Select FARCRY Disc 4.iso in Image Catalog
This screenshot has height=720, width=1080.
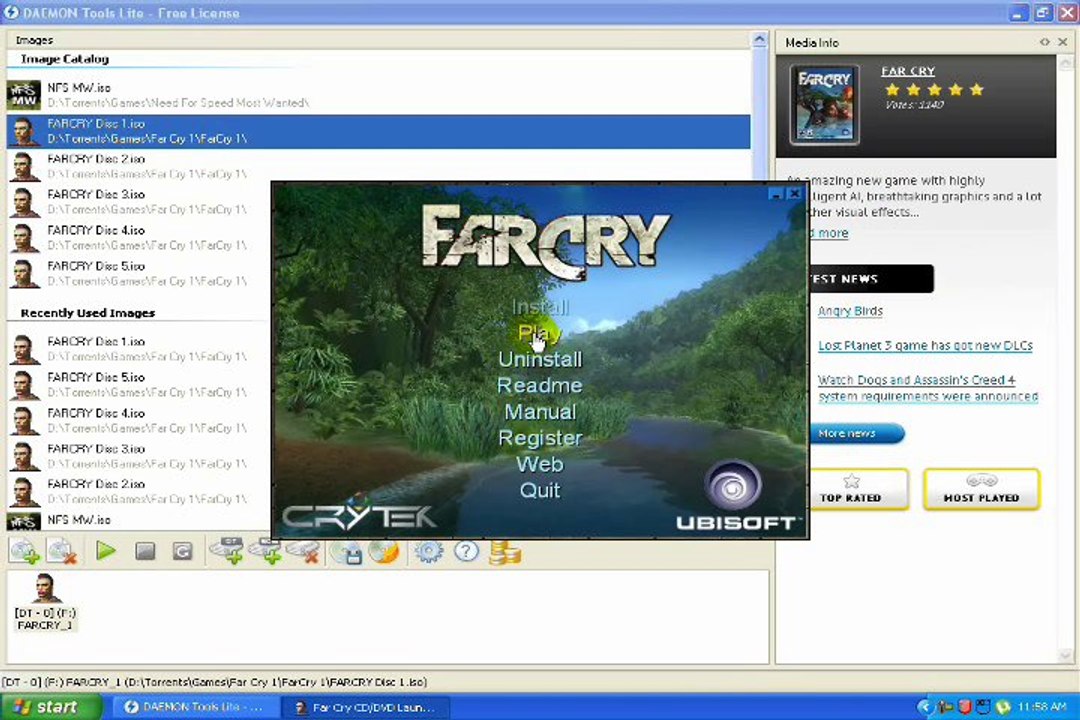coord(138,238)
